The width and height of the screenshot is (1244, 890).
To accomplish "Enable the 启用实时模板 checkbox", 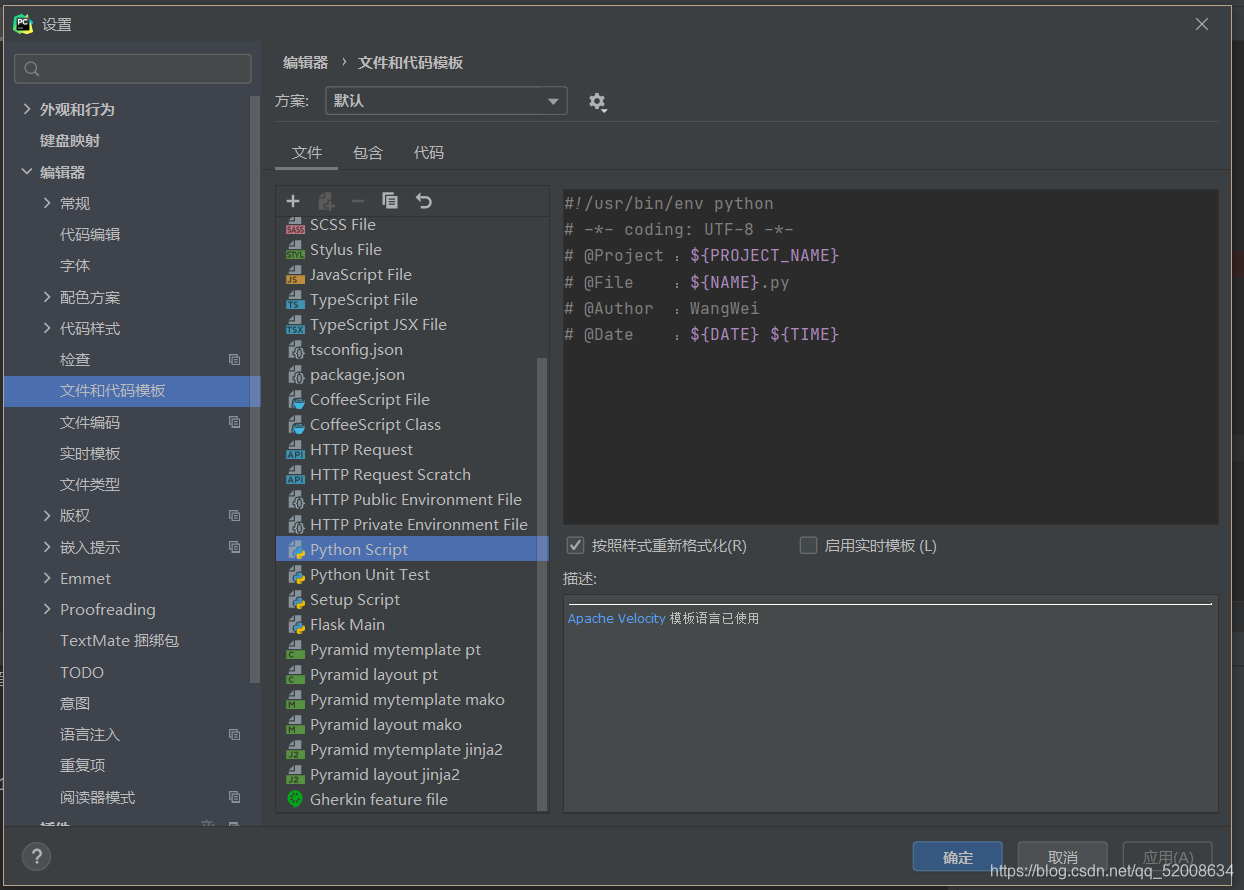I will (808, 545).
